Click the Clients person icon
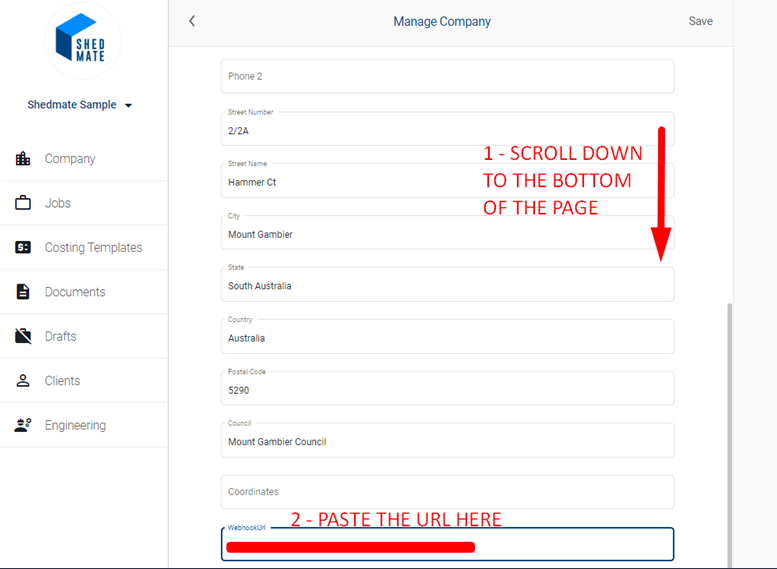 point(23,381)
